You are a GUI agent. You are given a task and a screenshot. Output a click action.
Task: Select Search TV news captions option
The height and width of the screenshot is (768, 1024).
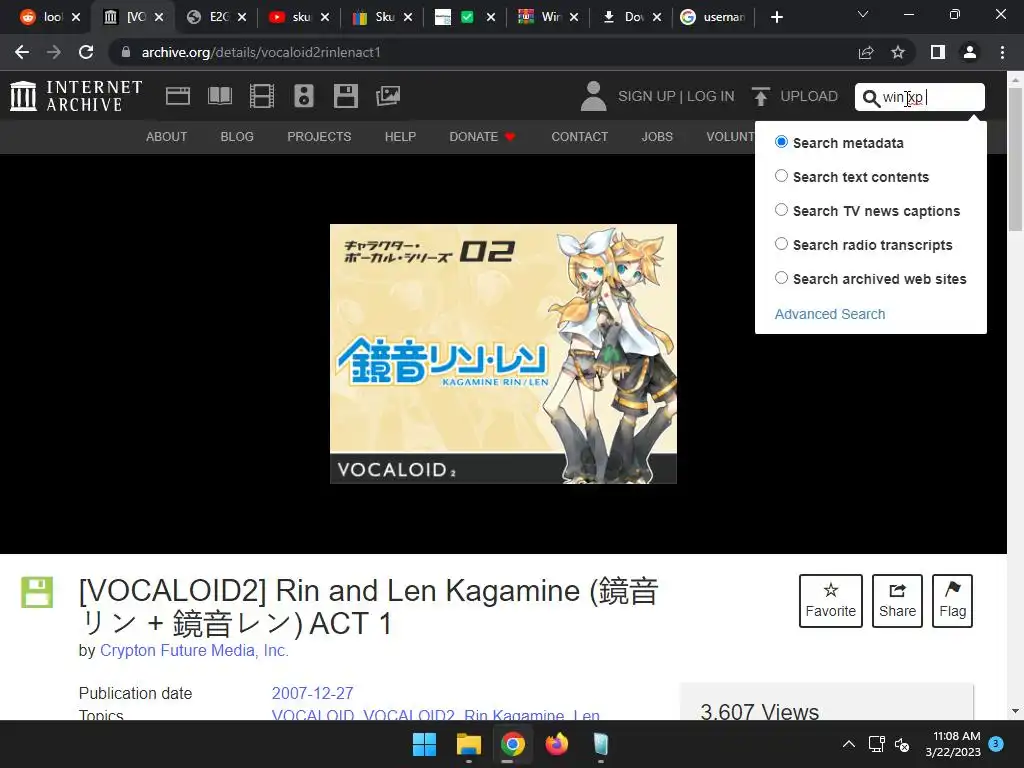[x=781, y=210]
